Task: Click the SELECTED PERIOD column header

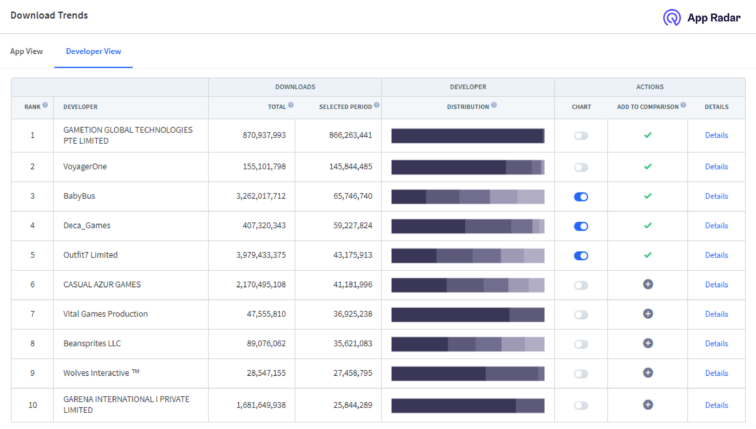Action: 345,107
